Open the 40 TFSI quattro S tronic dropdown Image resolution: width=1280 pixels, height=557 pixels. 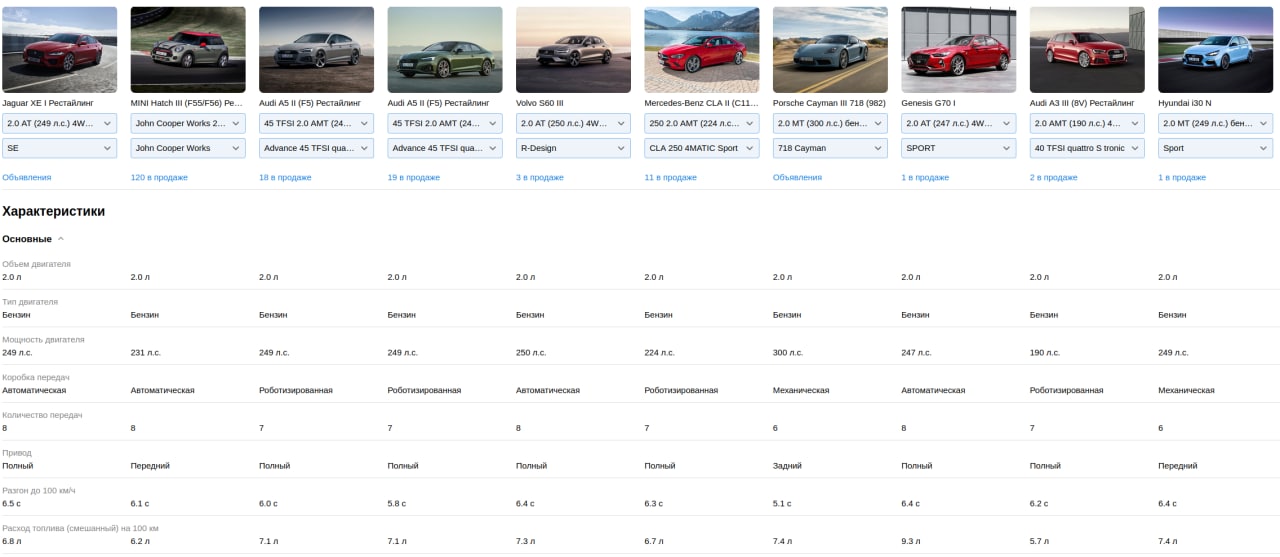1087,148
